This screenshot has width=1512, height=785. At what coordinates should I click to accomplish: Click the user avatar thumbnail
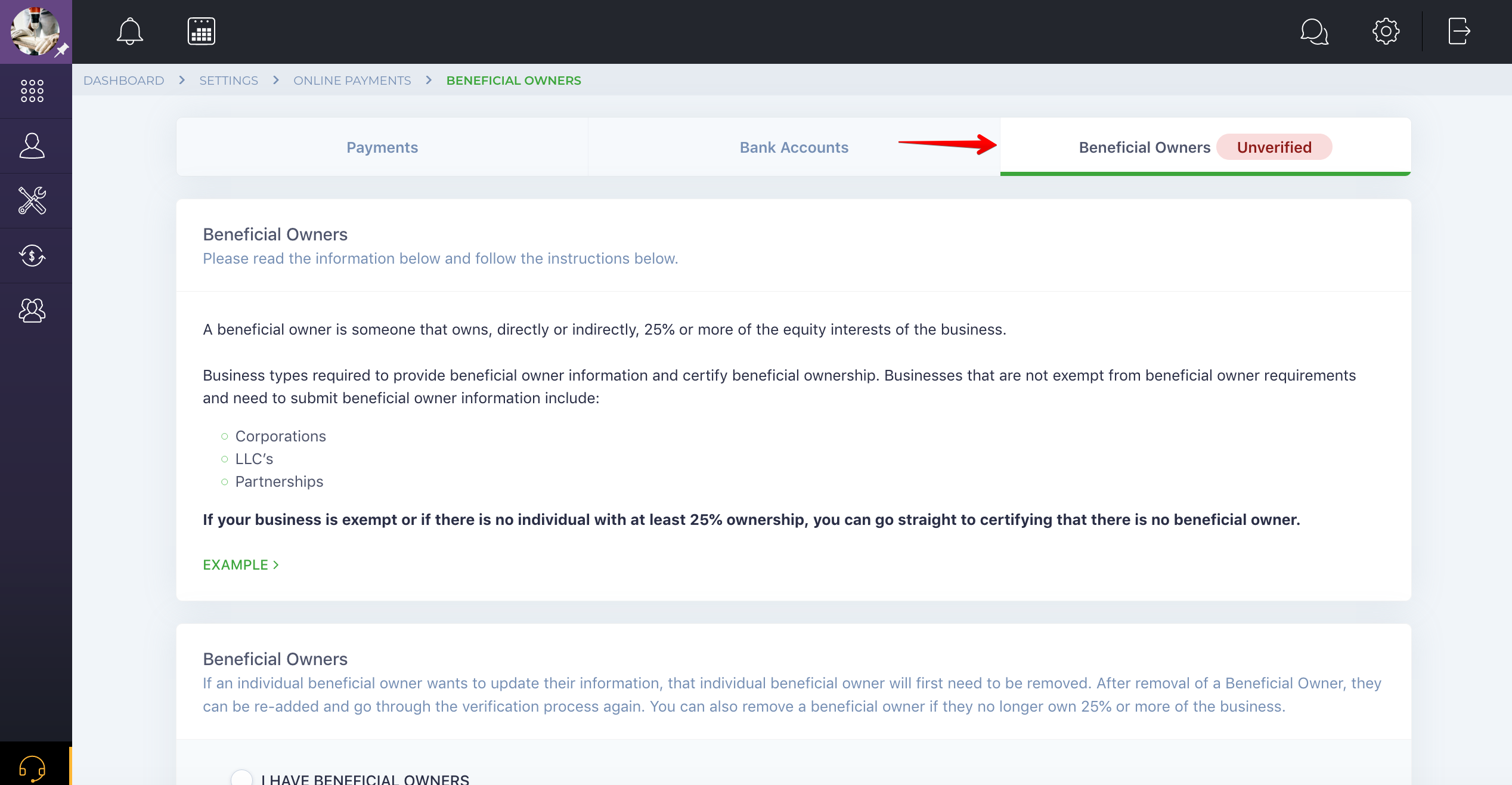[x=35, y=31]
